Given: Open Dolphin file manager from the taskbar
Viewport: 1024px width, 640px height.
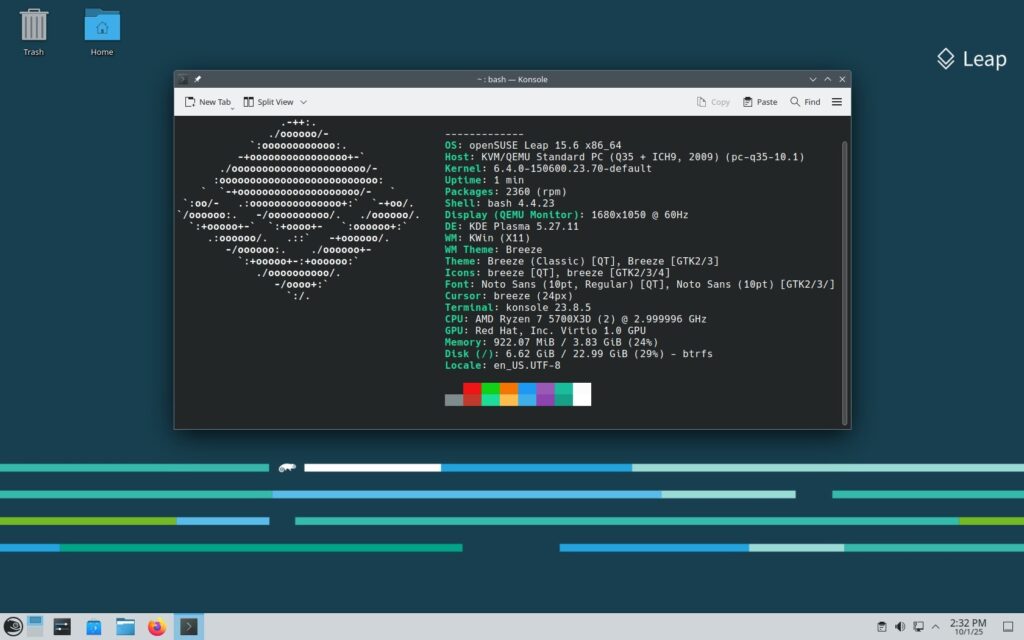Looking at the screenshot, I should click(x=123, y=626).
